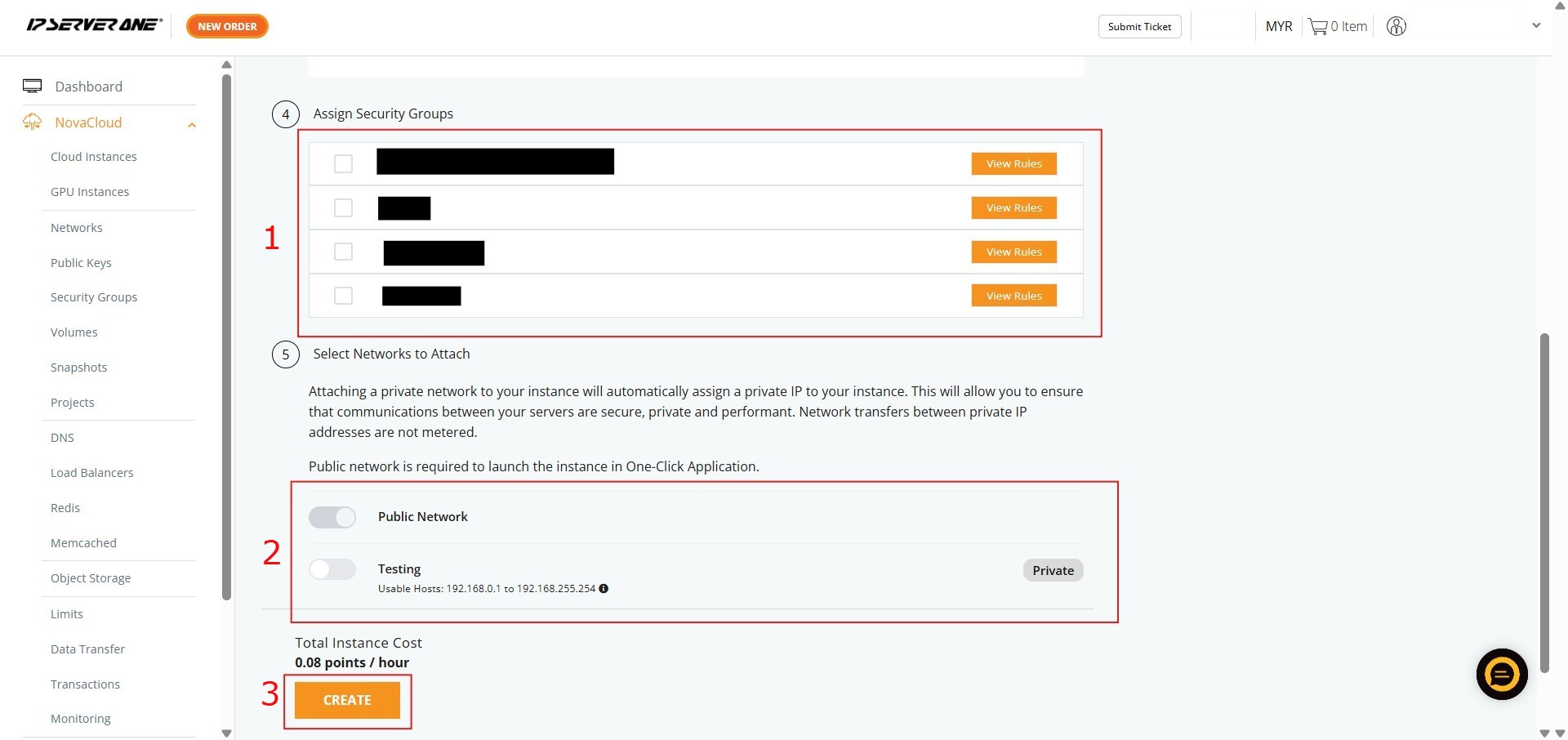Click the NovaCloud cloud icon
The height and width of the screenshot is (740, 1568).
click(33, 122)
